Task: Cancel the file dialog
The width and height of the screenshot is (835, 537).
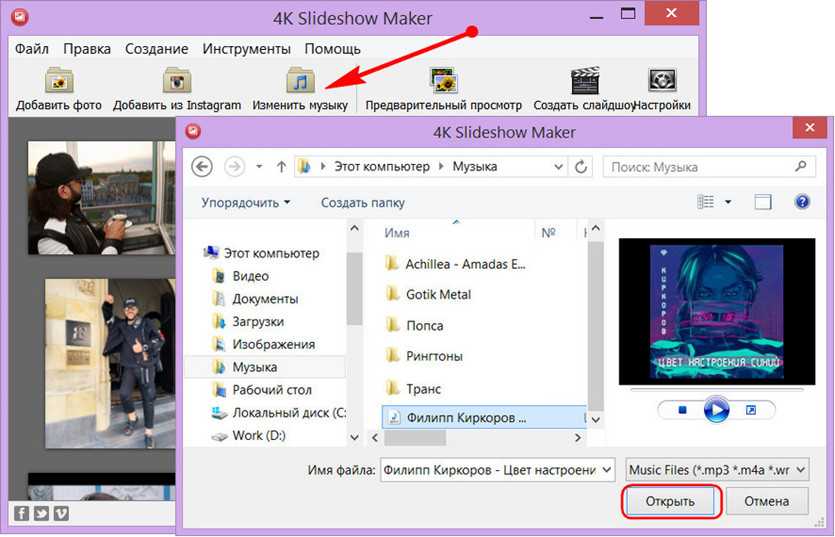Action: click(766, 501)
